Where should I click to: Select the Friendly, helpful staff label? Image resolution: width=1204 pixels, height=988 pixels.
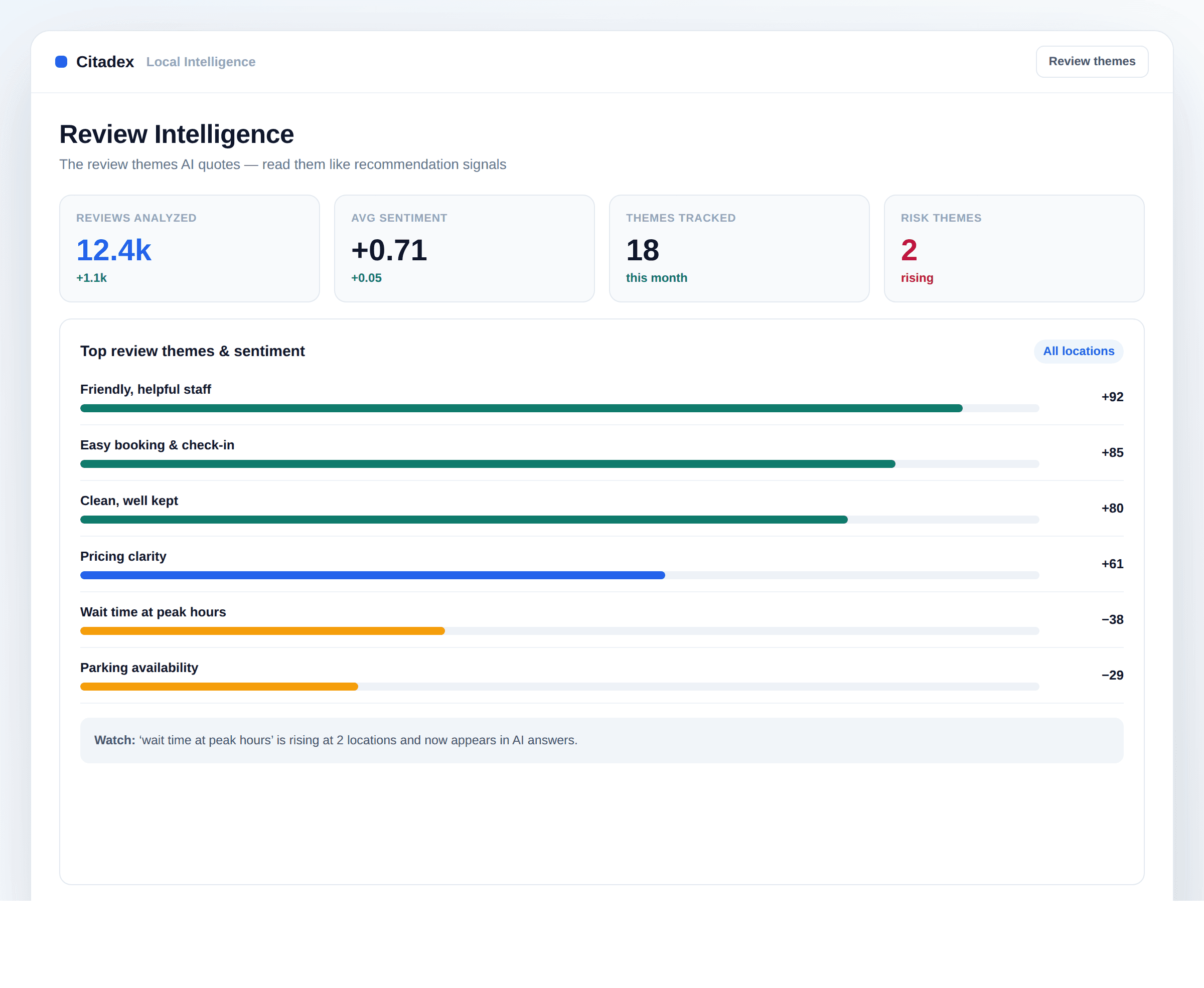[x=145, y=389]
